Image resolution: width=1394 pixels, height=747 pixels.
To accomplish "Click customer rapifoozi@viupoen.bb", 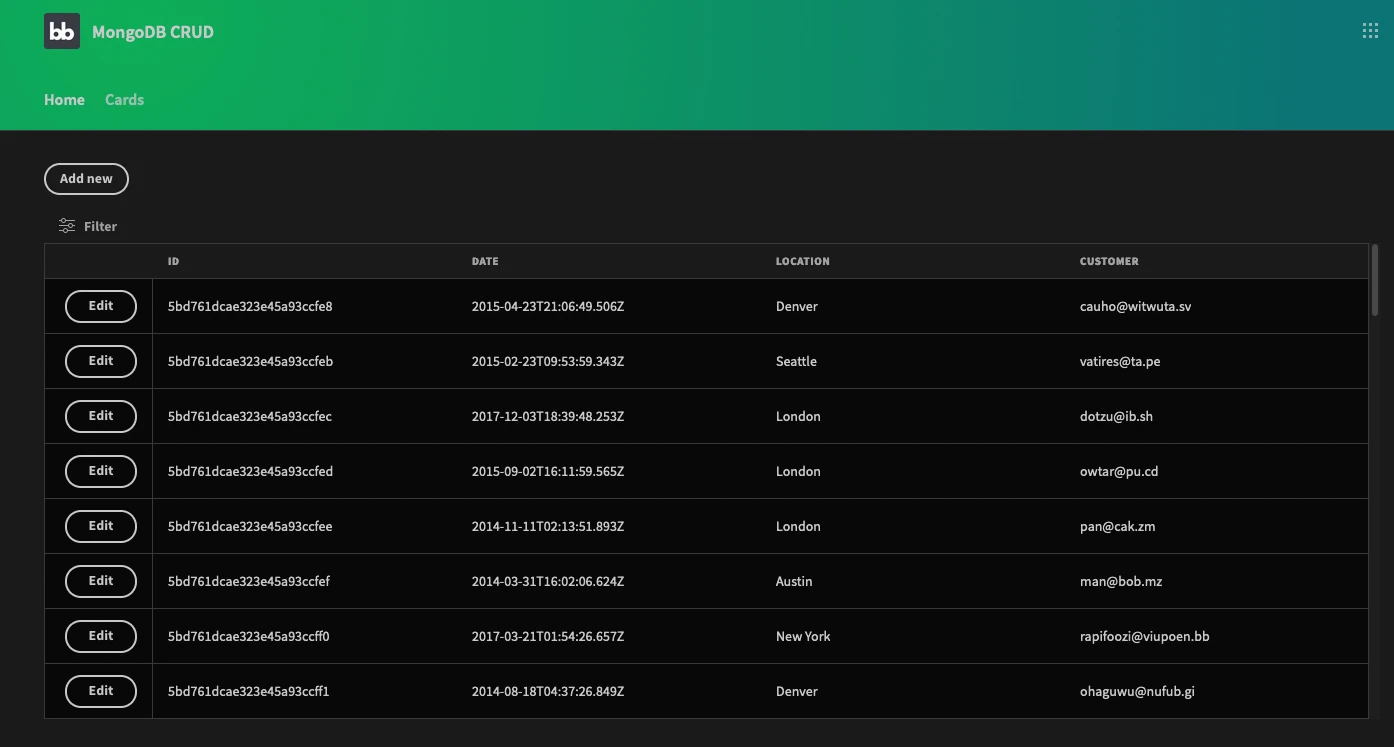I will click(1145, 636).
